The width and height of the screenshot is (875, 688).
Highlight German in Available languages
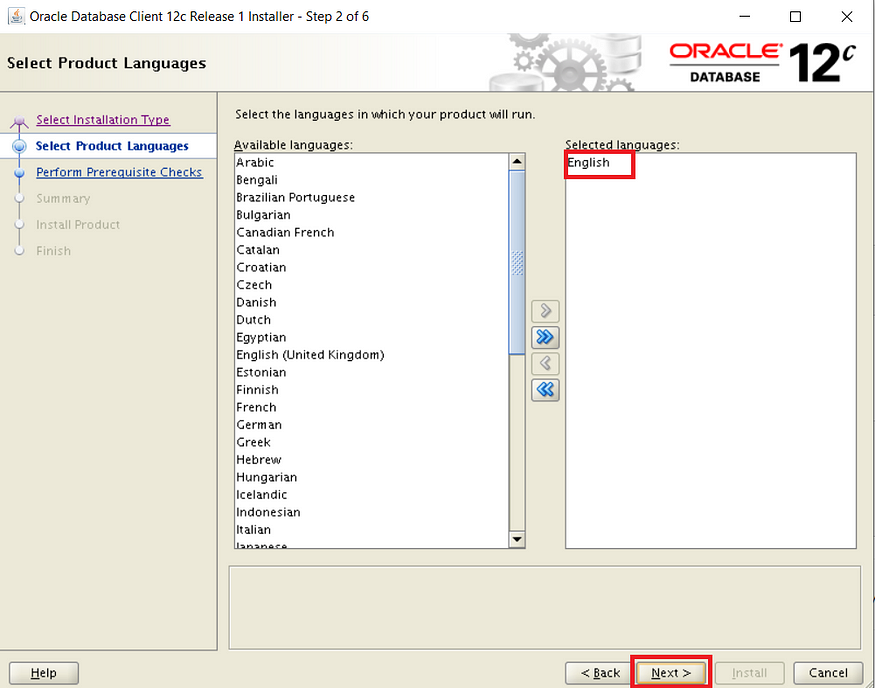[372, 425]
